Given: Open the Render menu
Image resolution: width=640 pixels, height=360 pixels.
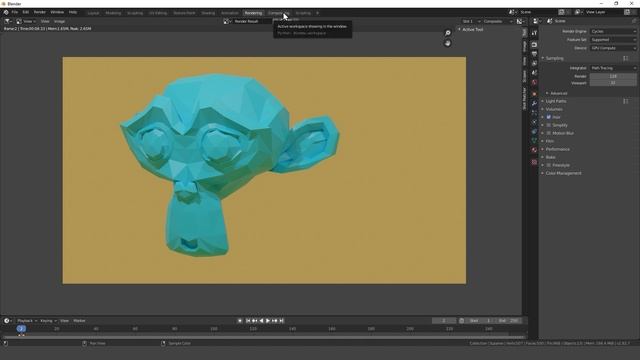Looking at the screenshot, I should 40,12.
